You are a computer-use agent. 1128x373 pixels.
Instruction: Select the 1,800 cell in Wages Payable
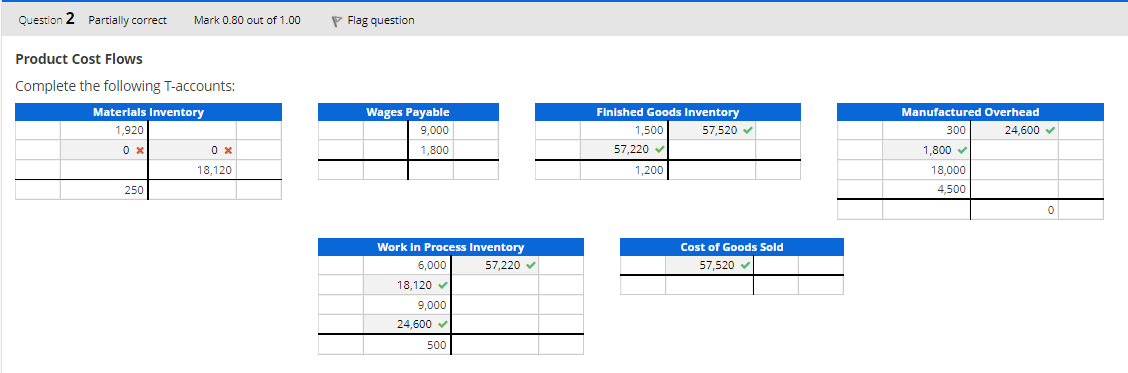click(431, 150)
